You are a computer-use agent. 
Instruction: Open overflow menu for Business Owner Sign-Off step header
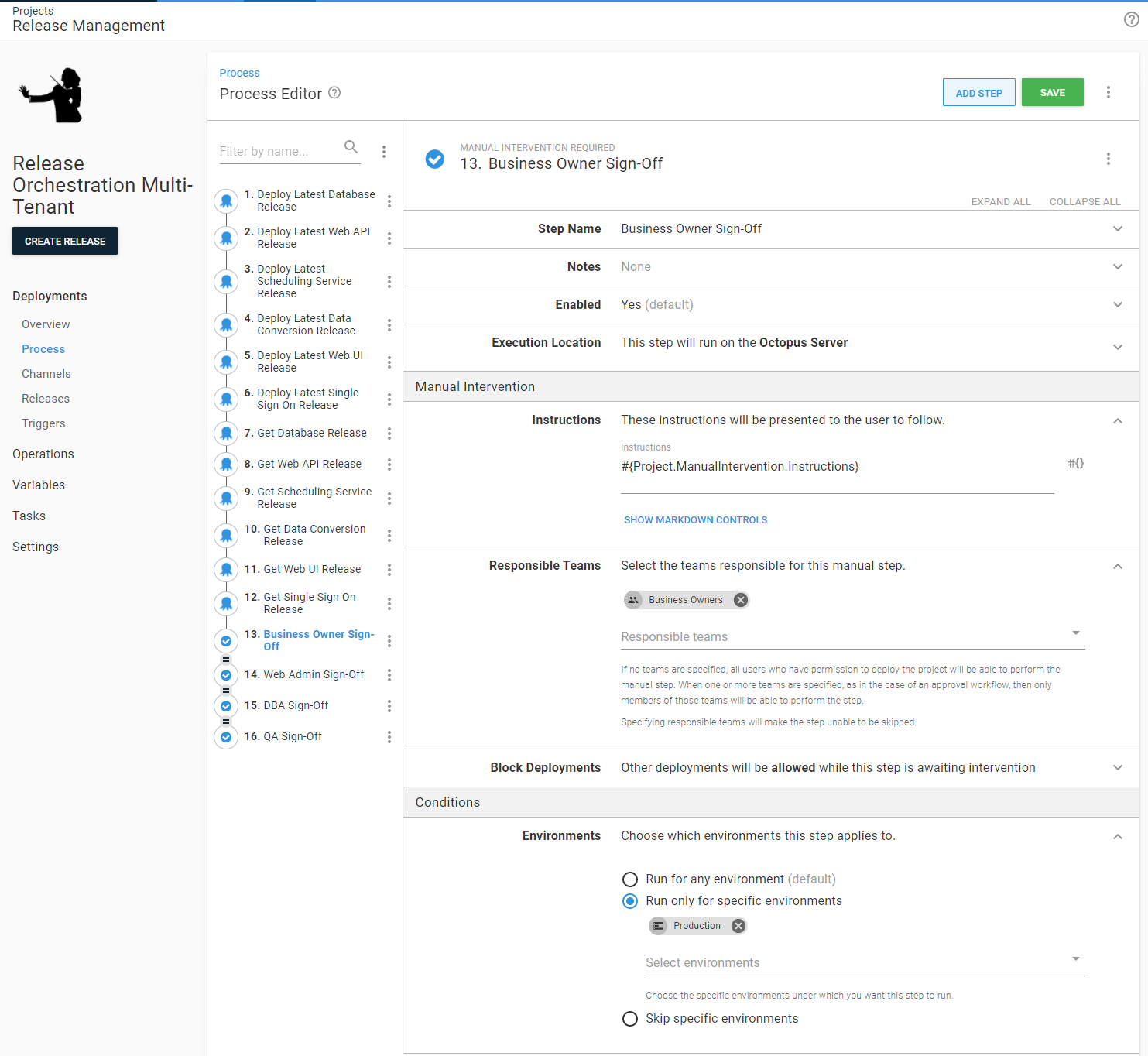click(x=1109, y=159)
